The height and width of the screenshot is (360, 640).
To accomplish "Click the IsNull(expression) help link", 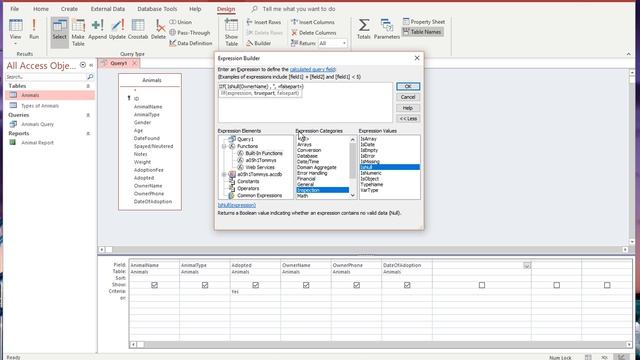I will pyautogui.click(x=237, y=205).
